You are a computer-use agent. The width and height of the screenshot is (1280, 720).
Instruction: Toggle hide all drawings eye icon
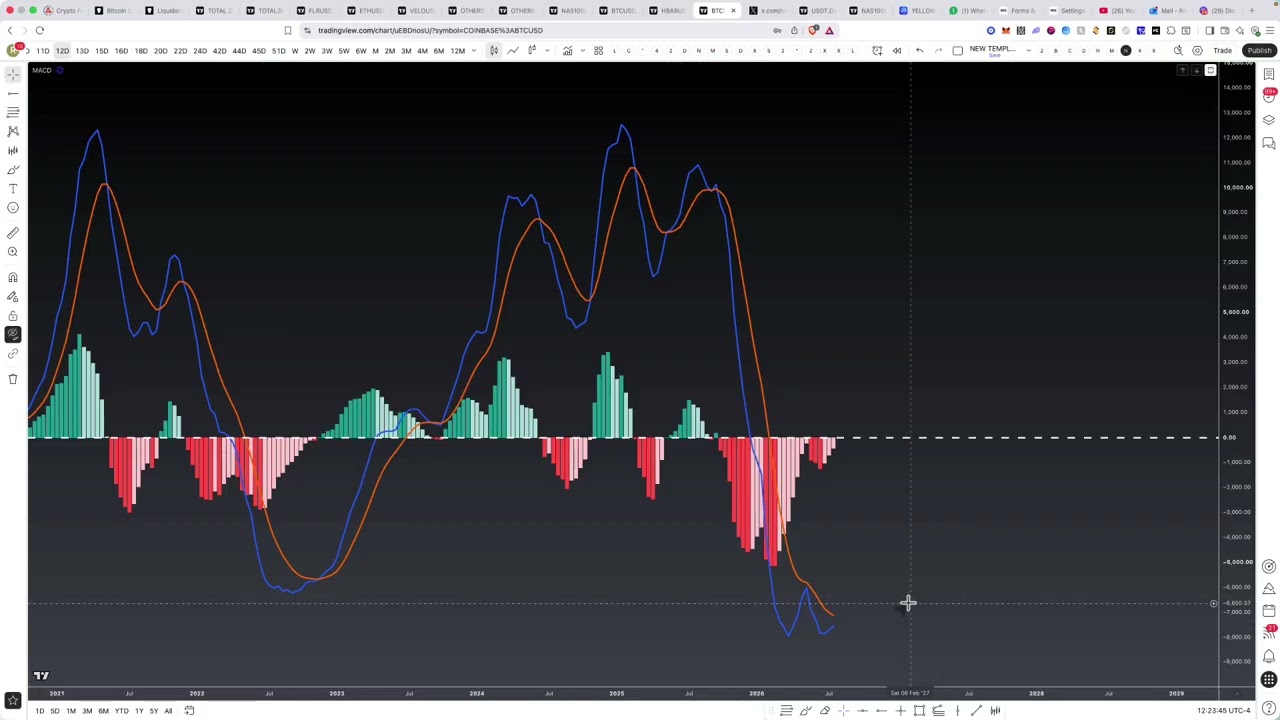pos(13,334)
